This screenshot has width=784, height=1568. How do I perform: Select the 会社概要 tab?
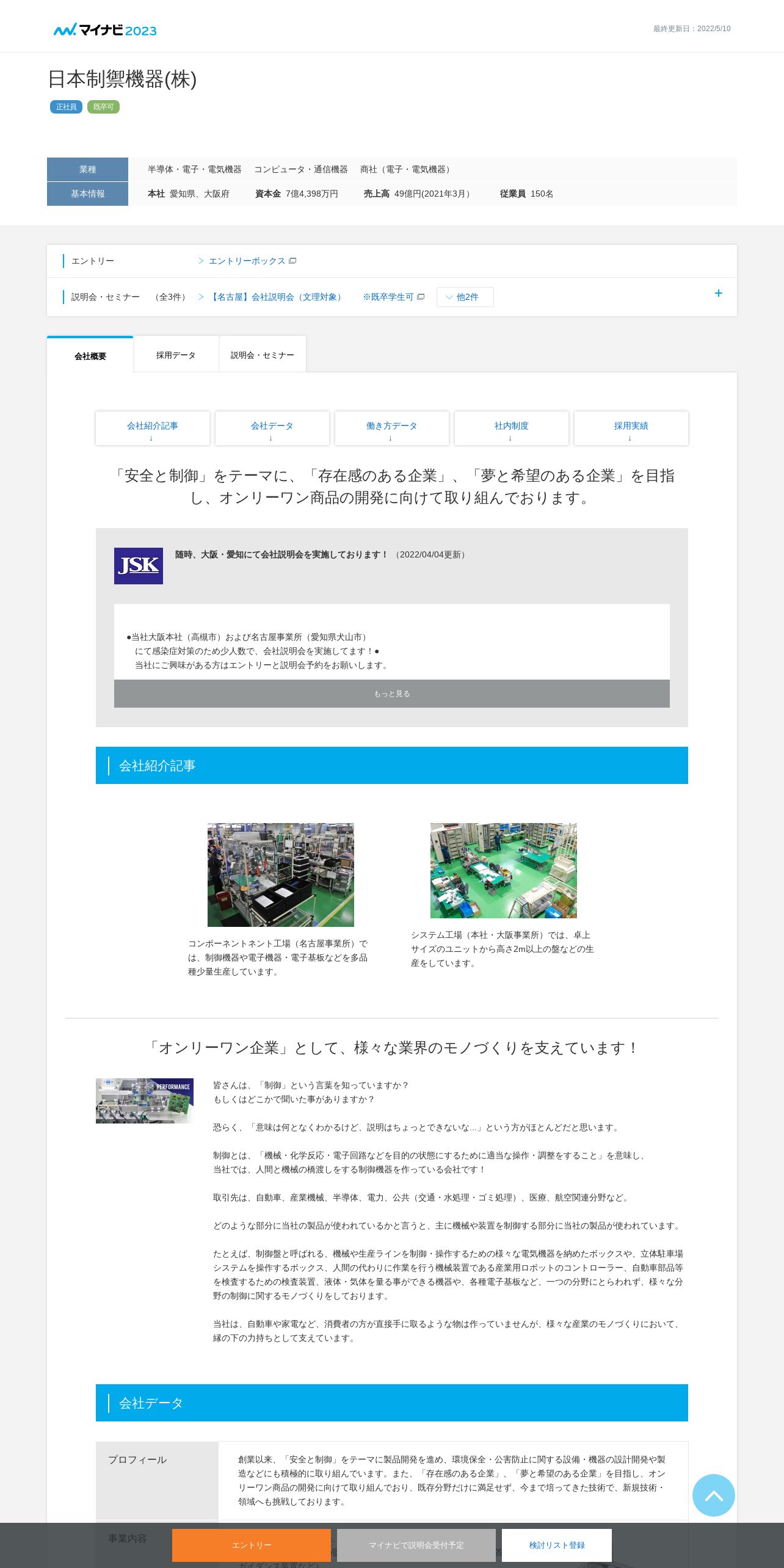pos(90,355)
